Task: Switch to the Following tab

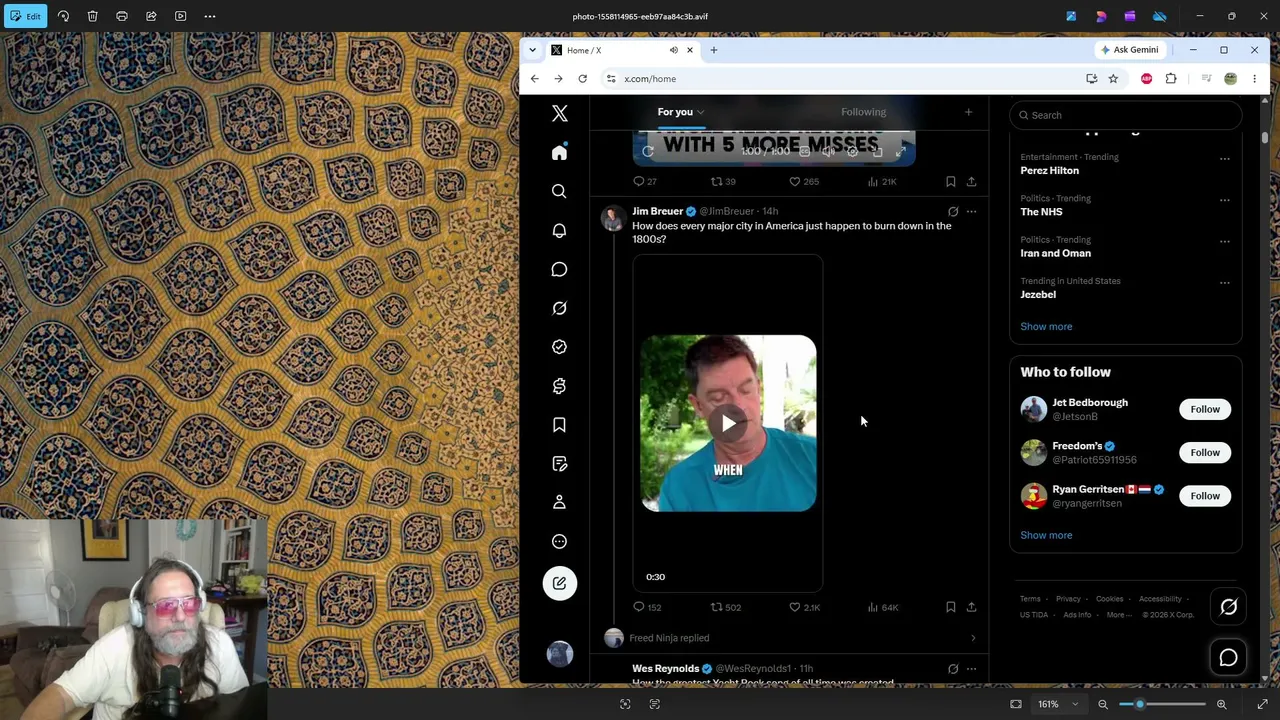Action: pyautogui.click(x=863, y=112)
